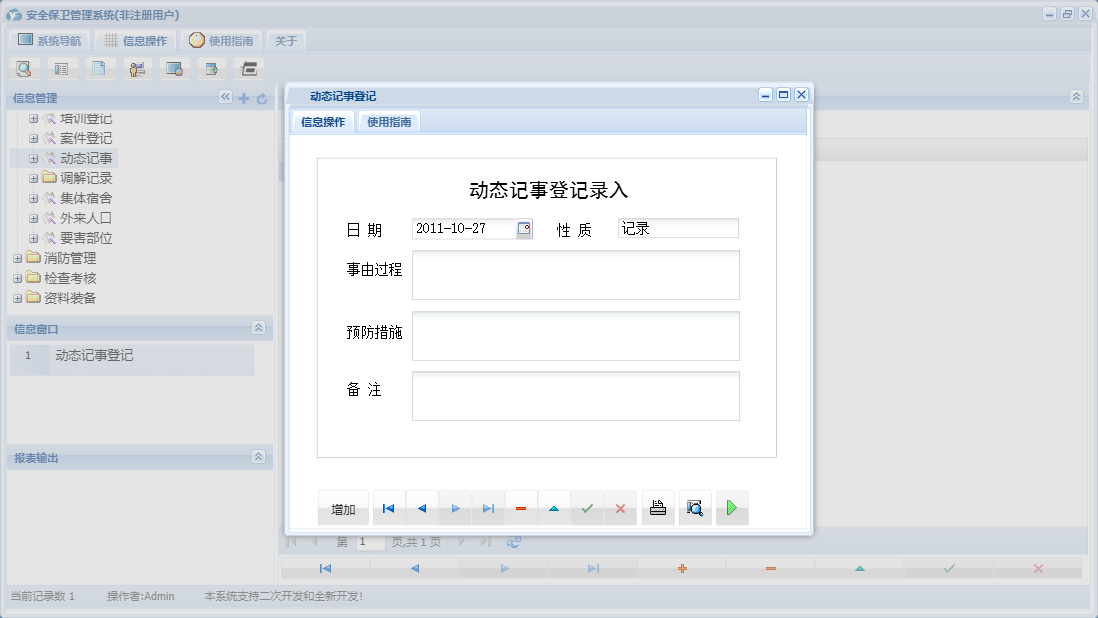Refresh the 信息管理 panel
The image size is (1098, 618).
tap(259, 98)
